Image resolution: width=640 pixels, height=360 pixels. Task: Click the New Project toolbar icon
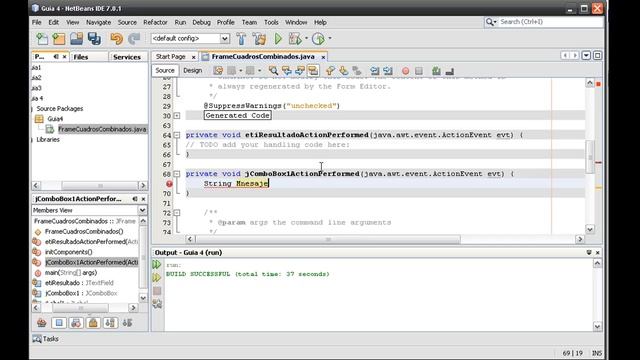59,39
